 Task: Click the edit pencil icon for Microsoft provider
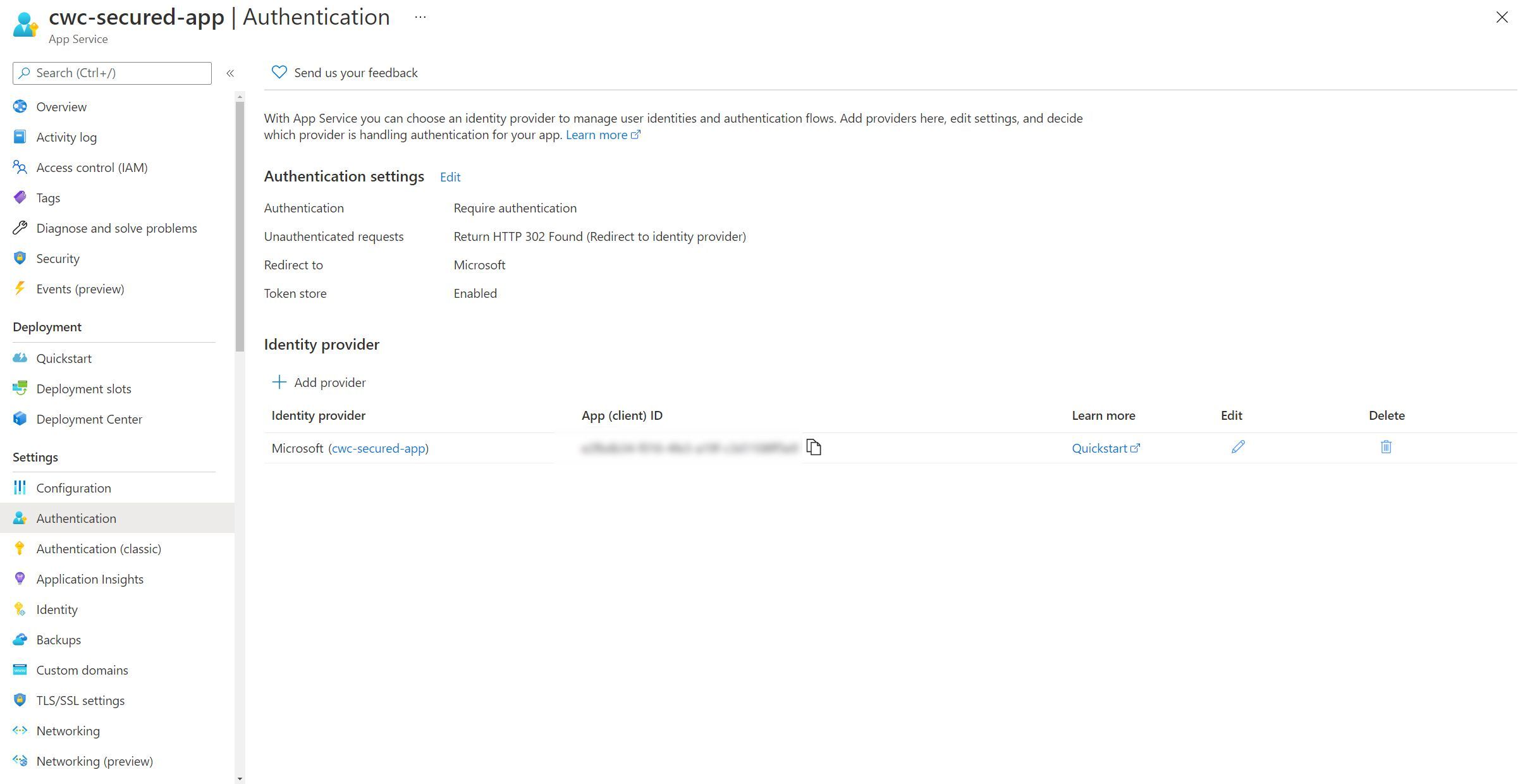[x=1238, y=447]
